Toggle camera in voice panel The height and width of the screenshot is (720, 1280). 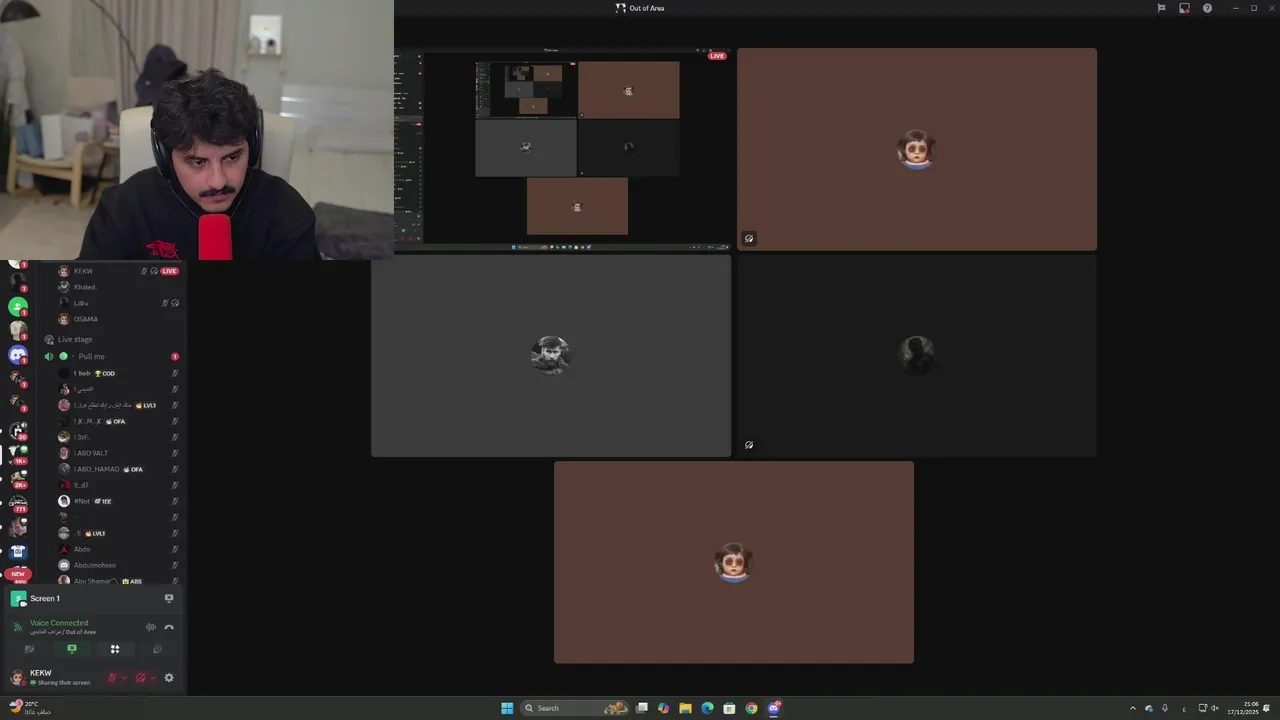click(x=29, y=649)
